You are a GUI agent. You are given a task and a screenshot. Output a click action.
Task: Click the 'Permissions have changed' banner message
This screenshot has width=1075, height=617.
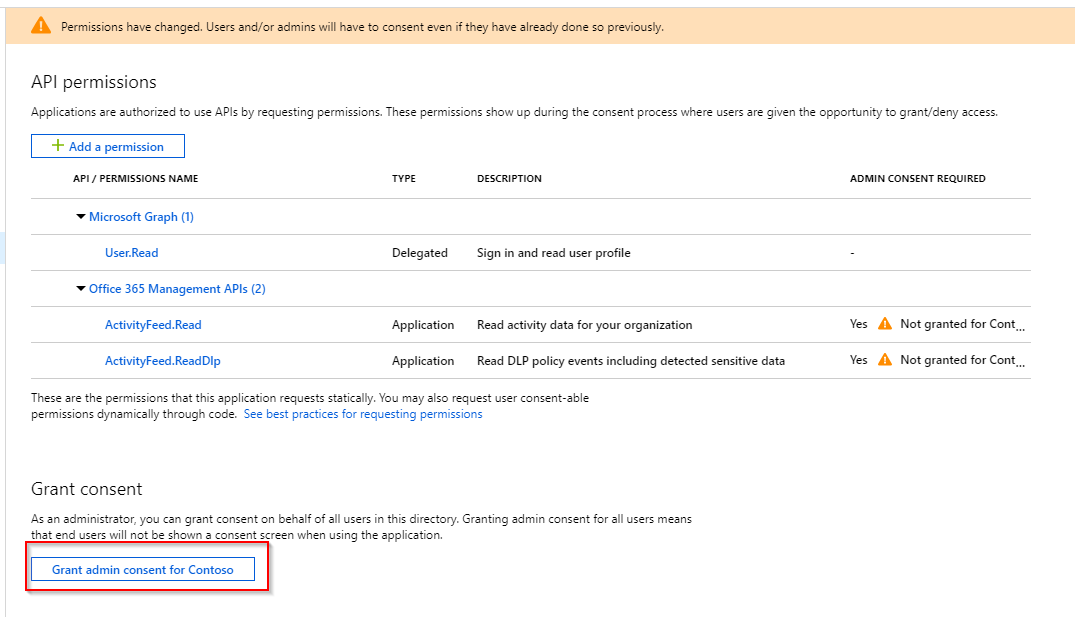tap(362, 27)
